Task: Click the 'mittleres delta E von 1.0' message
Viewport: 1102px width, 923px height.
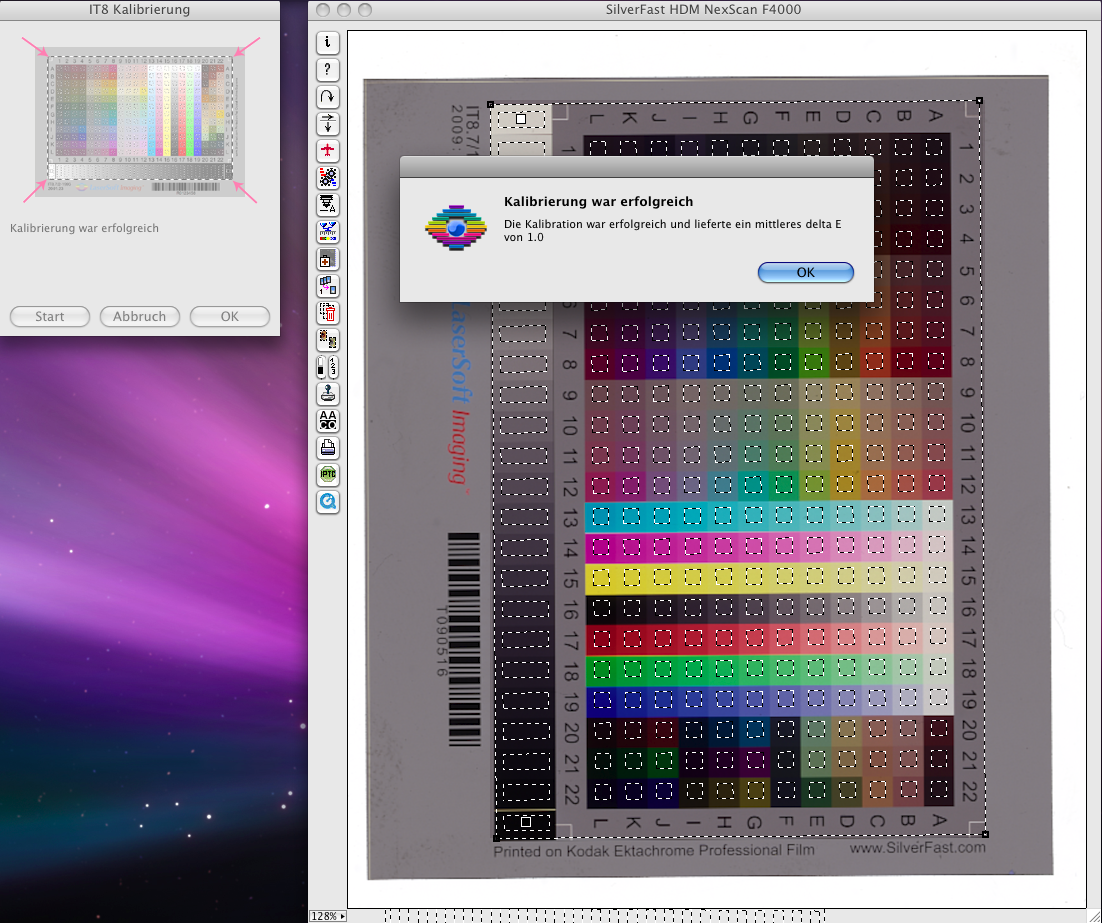Action: click(673, 231)
